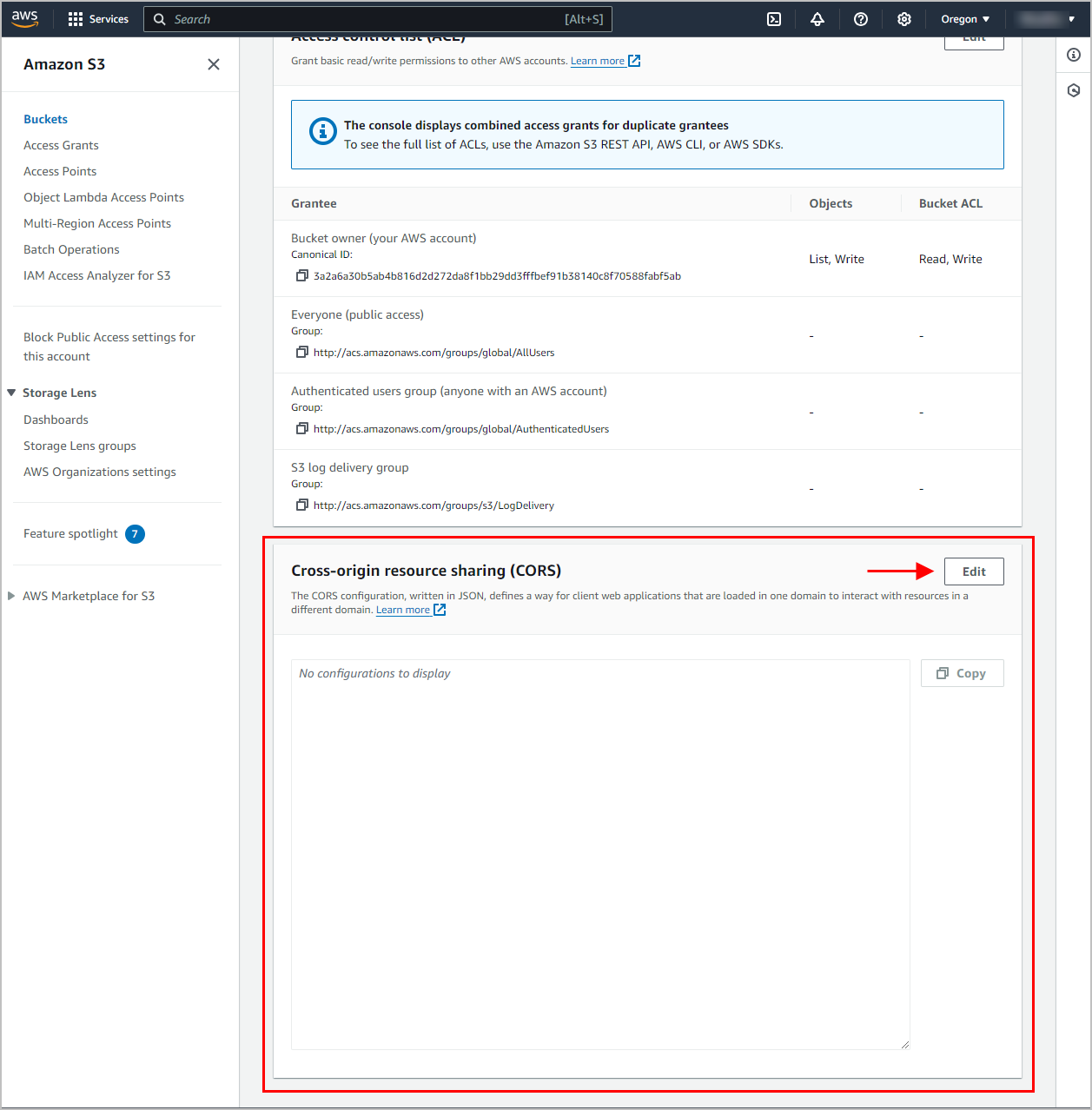Image resolution: width=1092 pixels, height=1110 pixels.
Task: Open Access Grants
Action: pos(61,145)
